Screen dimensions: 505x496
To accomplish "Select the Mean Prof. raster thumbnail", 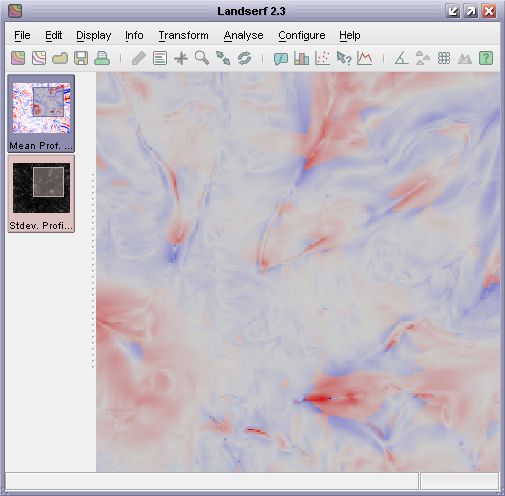I will click(41, 113).
